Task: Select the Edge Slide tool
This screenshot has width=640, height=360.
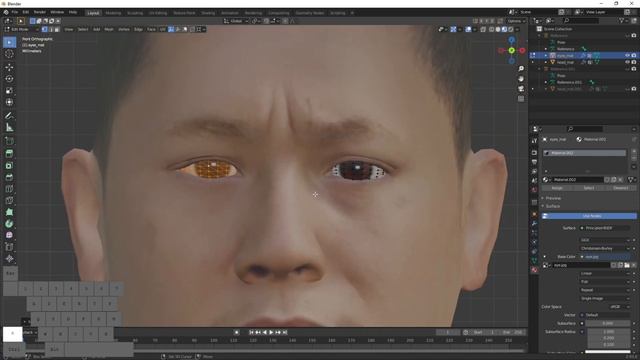Action: [x=9, y=247]
